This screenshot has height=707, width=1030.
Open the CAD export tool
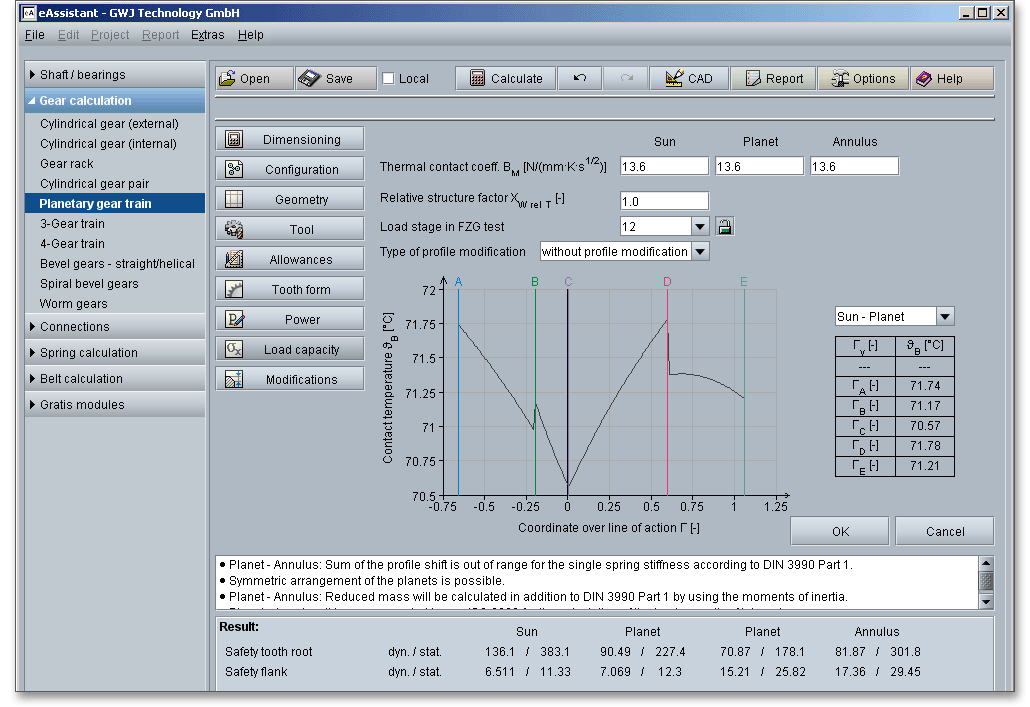[x=688, y=79]
